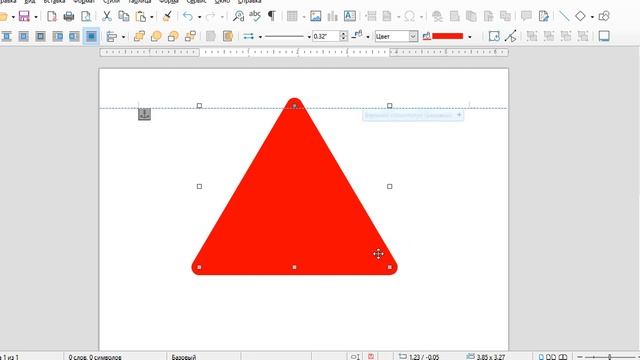
Task: Click the Send to Back icon
Action: pyautogui.click(x=190, y=36)
